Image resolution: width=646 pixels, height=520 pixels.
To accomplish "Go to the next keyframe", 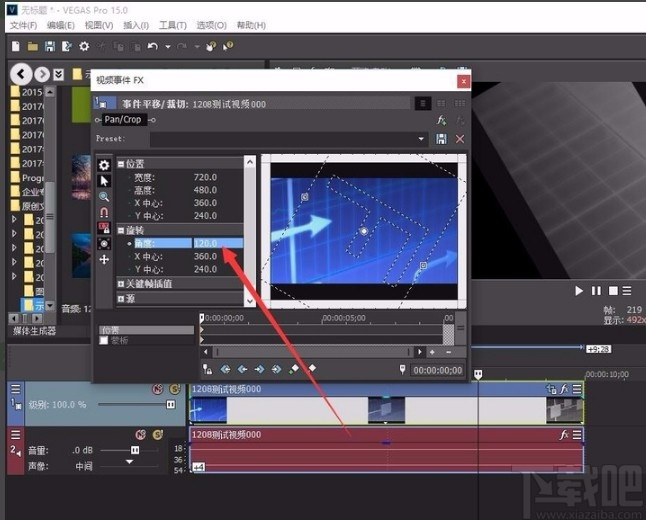I will coord(259,369).
